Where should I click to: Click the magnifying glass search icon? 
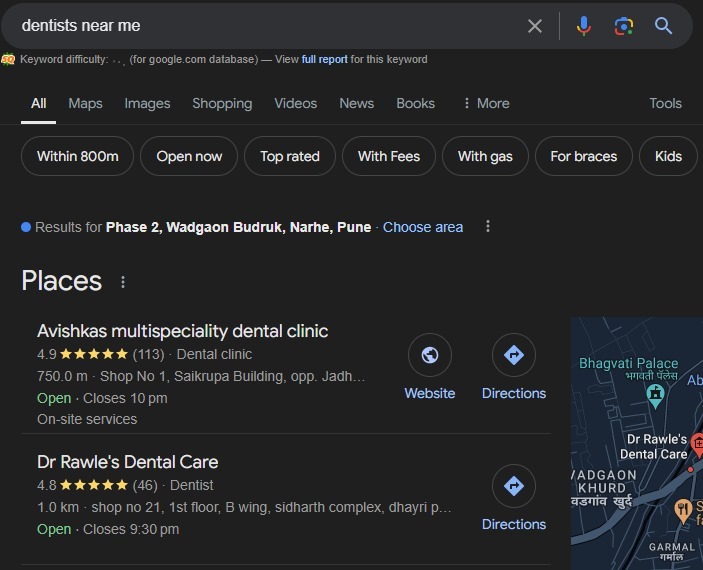pos(663,26)
